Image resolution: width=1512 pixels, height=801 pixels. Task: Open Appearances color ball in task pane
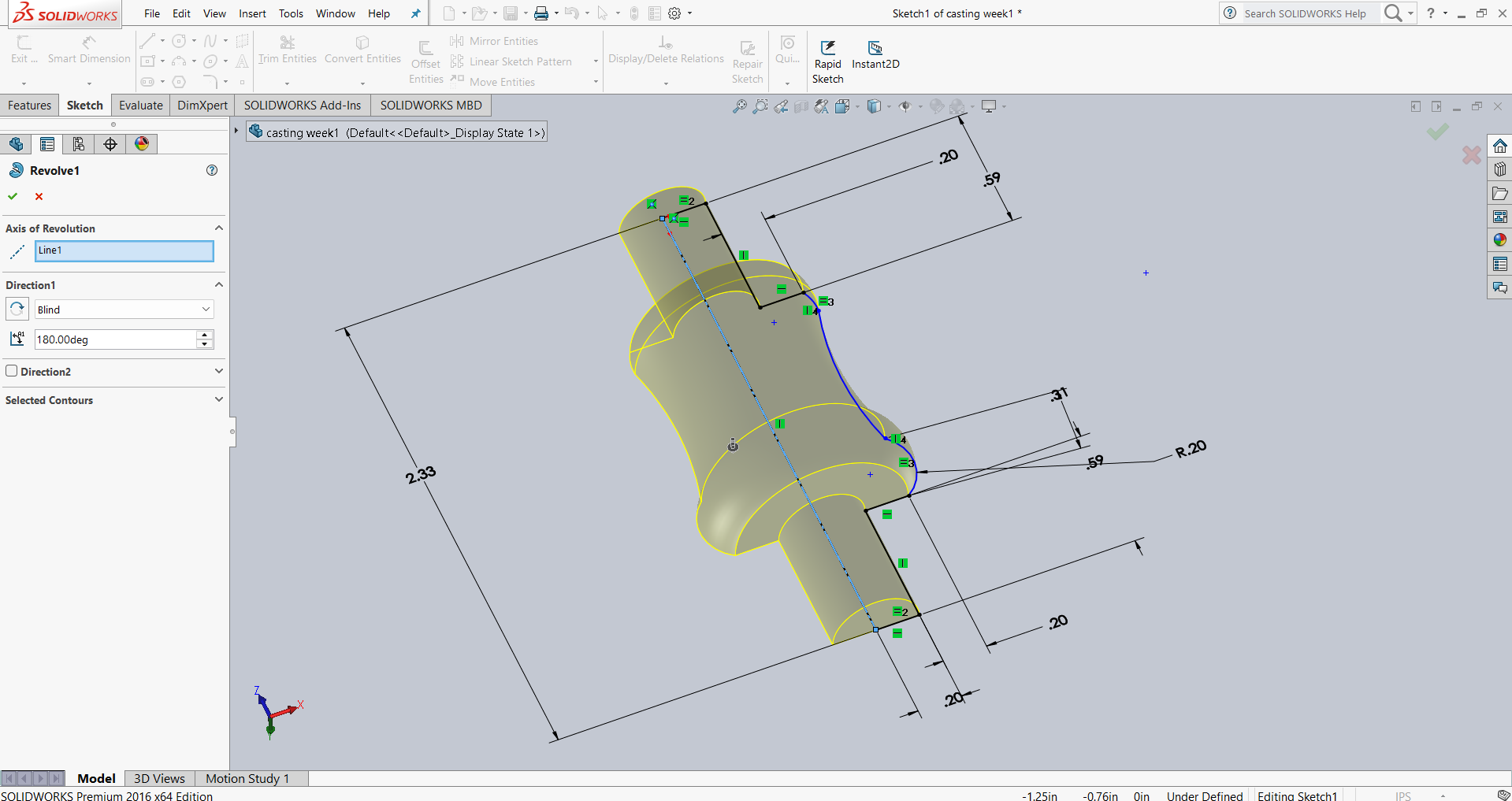pos(1500,240)
